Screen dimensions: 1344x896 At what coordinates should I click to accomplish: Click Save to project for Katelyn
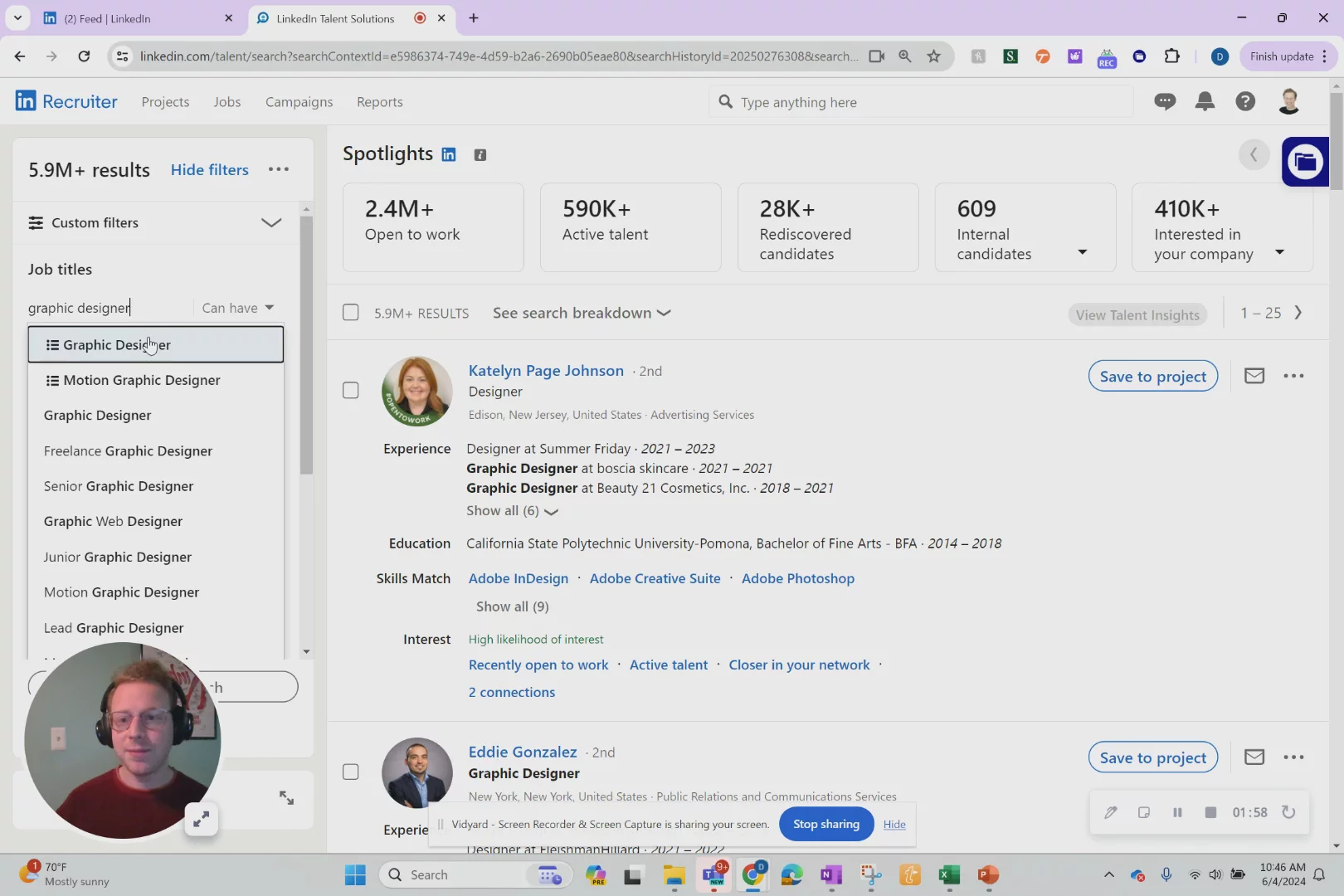(1152, 376)
